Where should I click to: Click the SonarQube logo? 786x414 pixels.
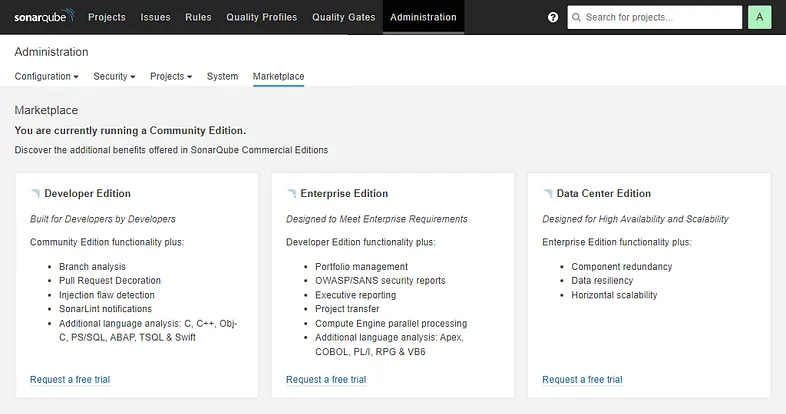pos(43,17)
